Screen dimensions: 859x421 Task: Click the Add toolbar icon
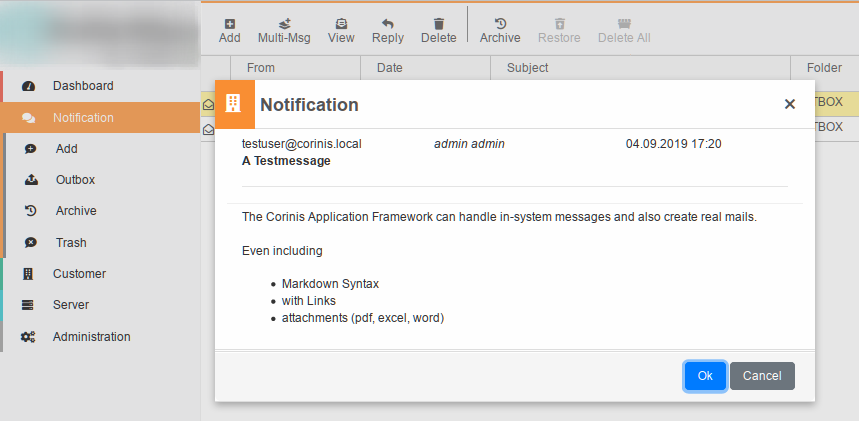pos(230,23)
